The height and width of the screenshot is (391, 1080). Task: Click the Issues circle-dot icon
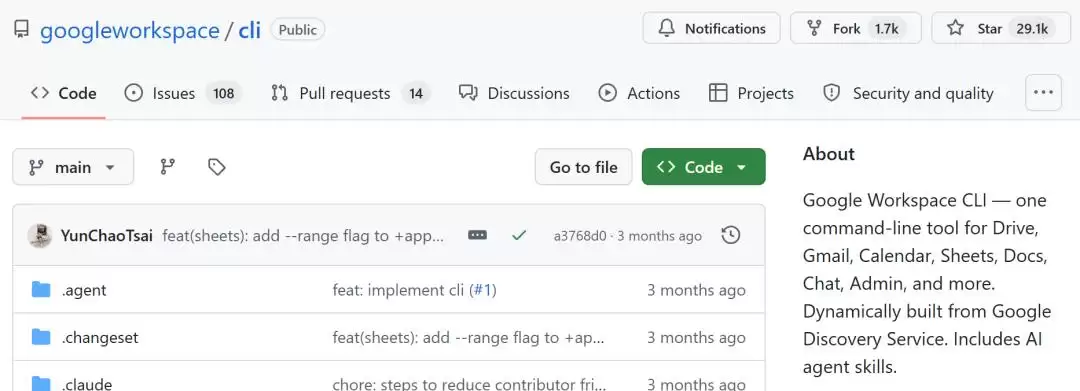tap(134, 93)
